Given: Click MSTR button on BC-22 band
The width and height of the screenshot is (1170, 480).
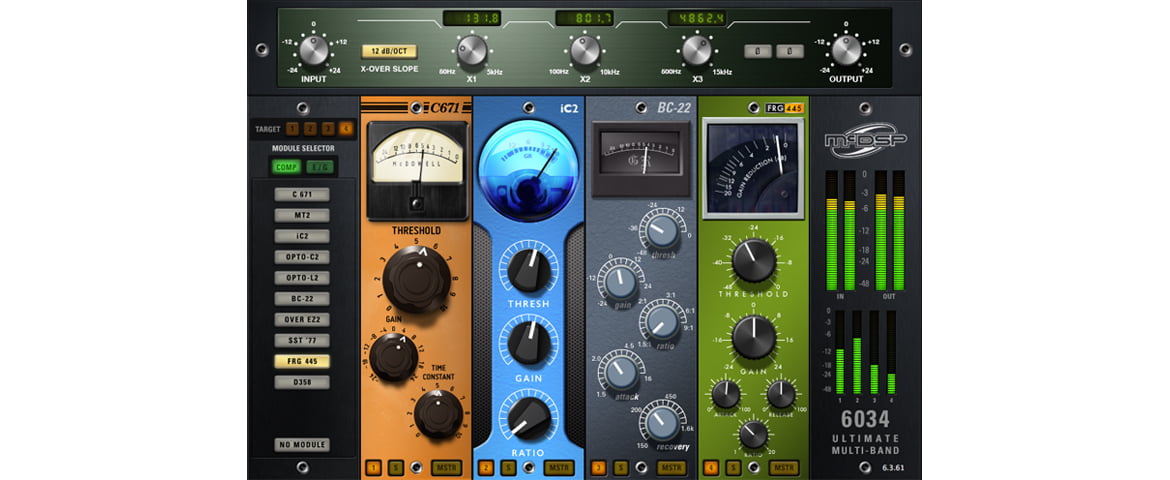Looking at the screenshot, I should (672, 468).
